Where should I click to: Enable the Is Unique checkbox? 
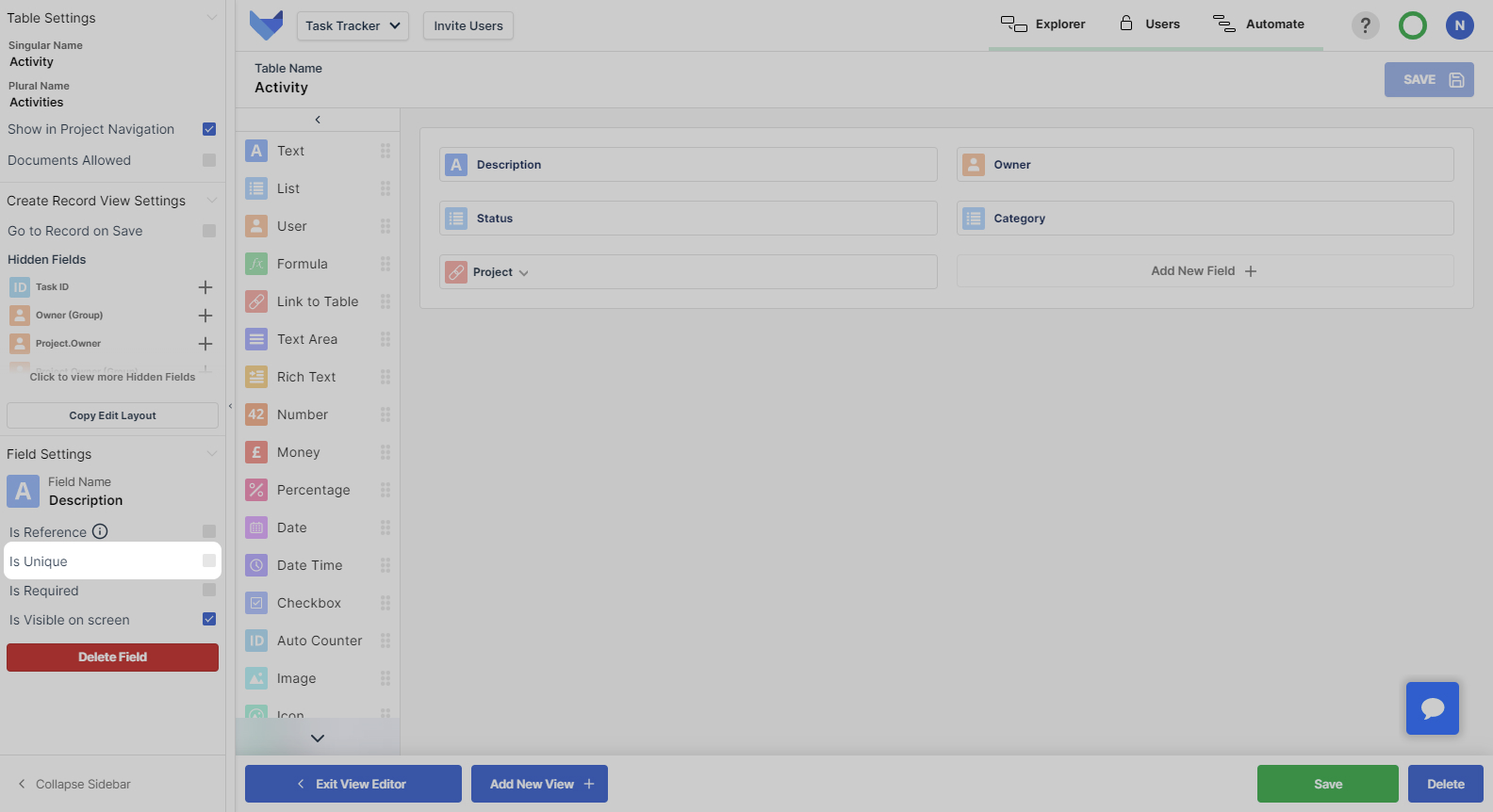click(x=209, y=560)
